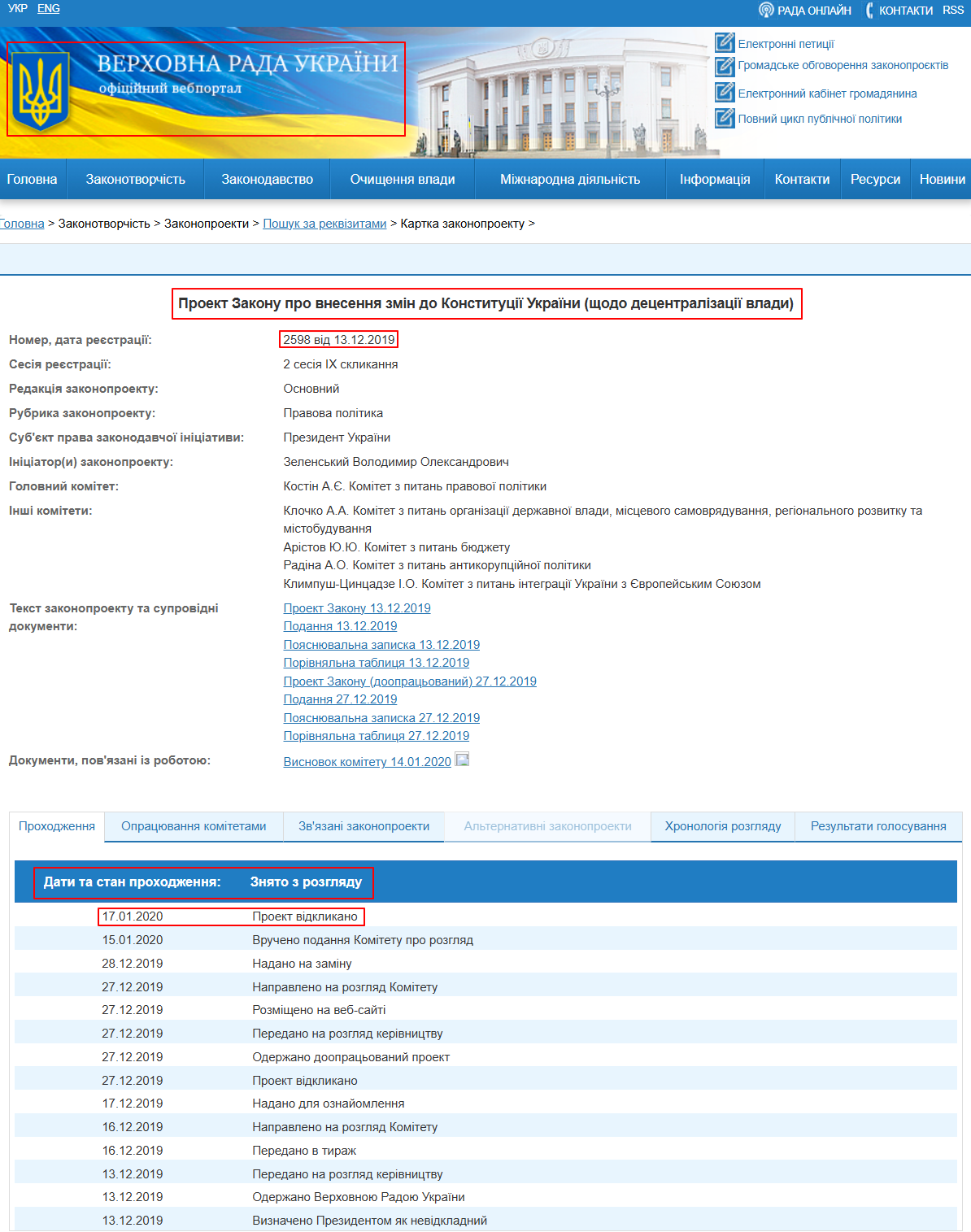
Task: Open the Електронні петиції link
Action: [786, 44]
